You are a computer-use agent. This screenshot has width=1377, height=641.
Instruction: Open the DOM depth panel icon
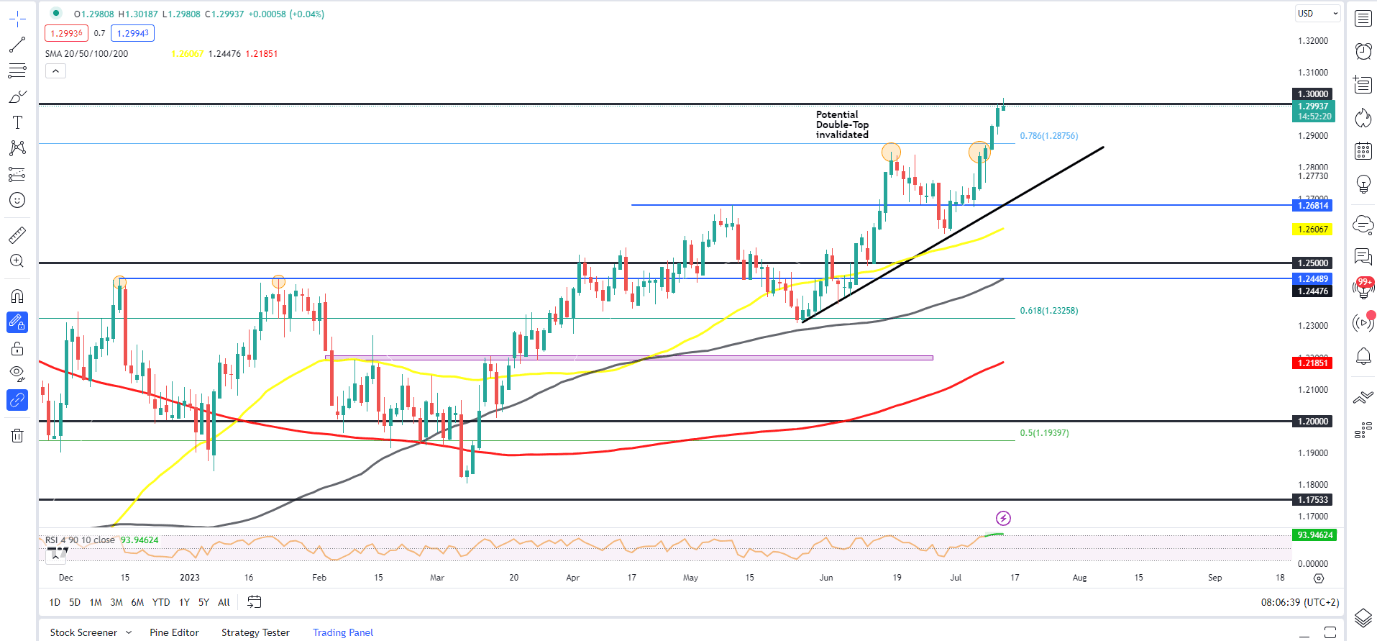coord(1362,431)
